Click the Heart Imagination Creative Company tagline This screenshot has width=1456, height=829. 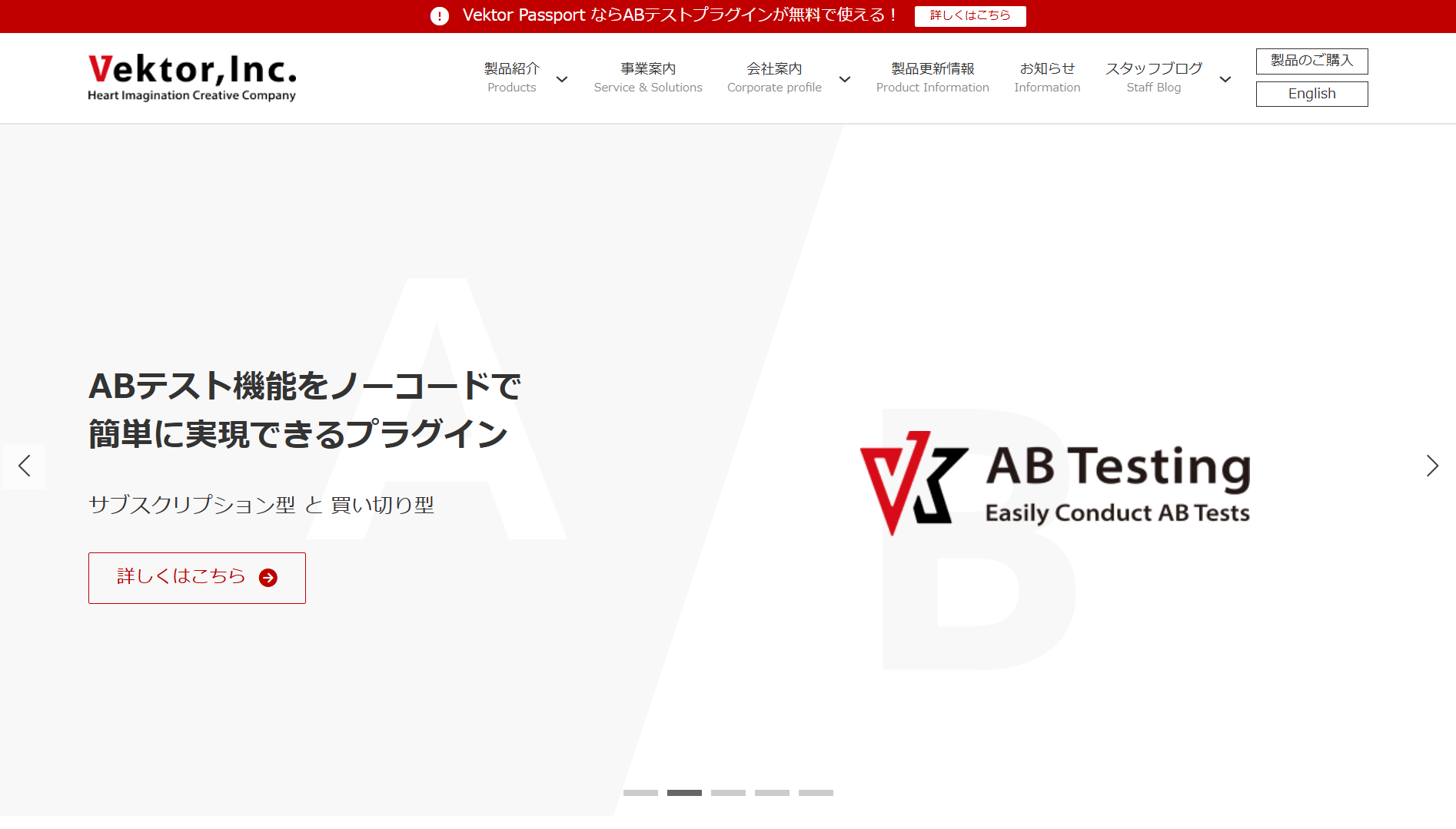tap(191, 95)
